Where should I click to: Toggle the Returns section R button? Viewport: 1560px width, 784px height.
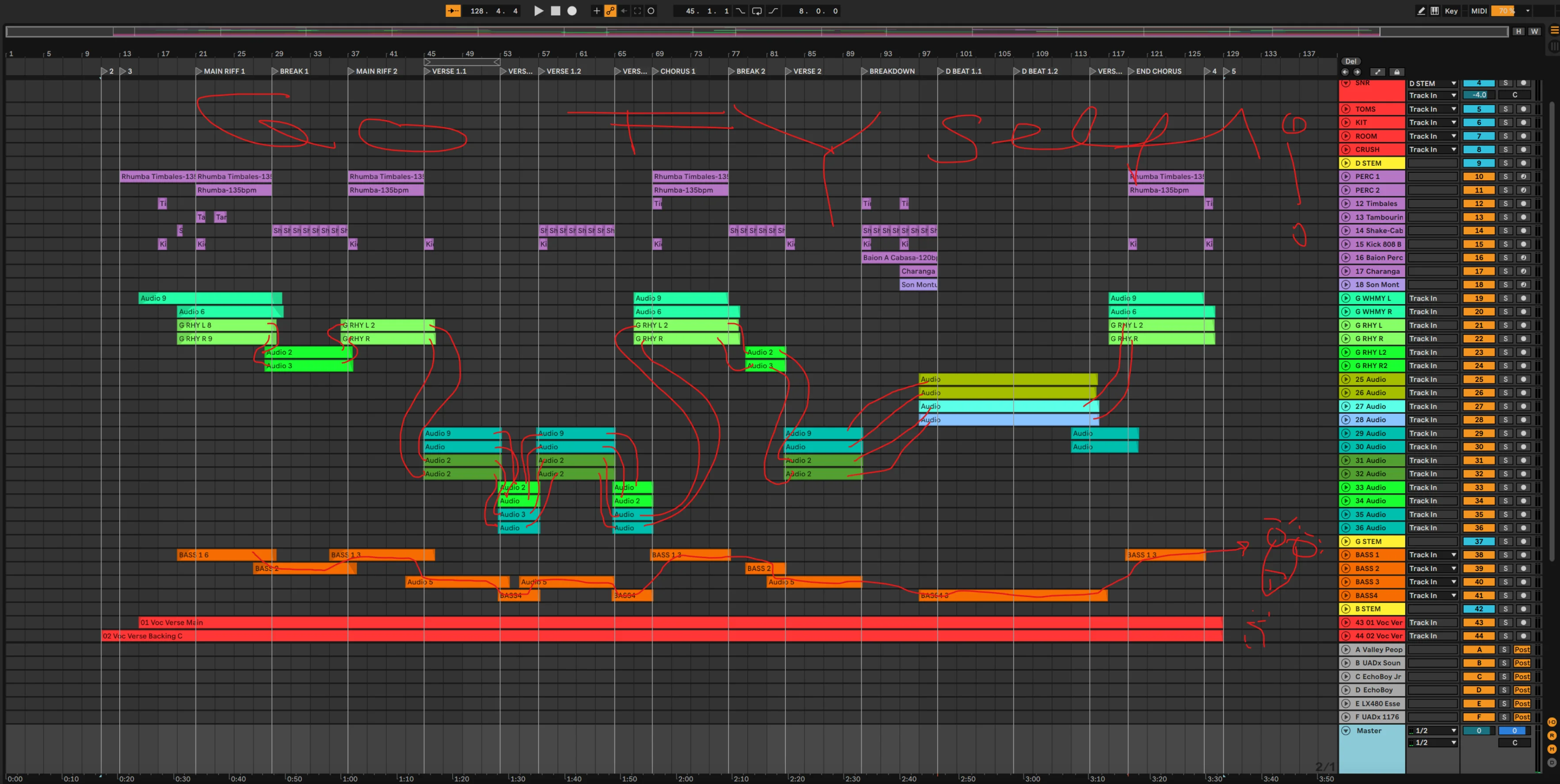click(x=1552, y=735)
